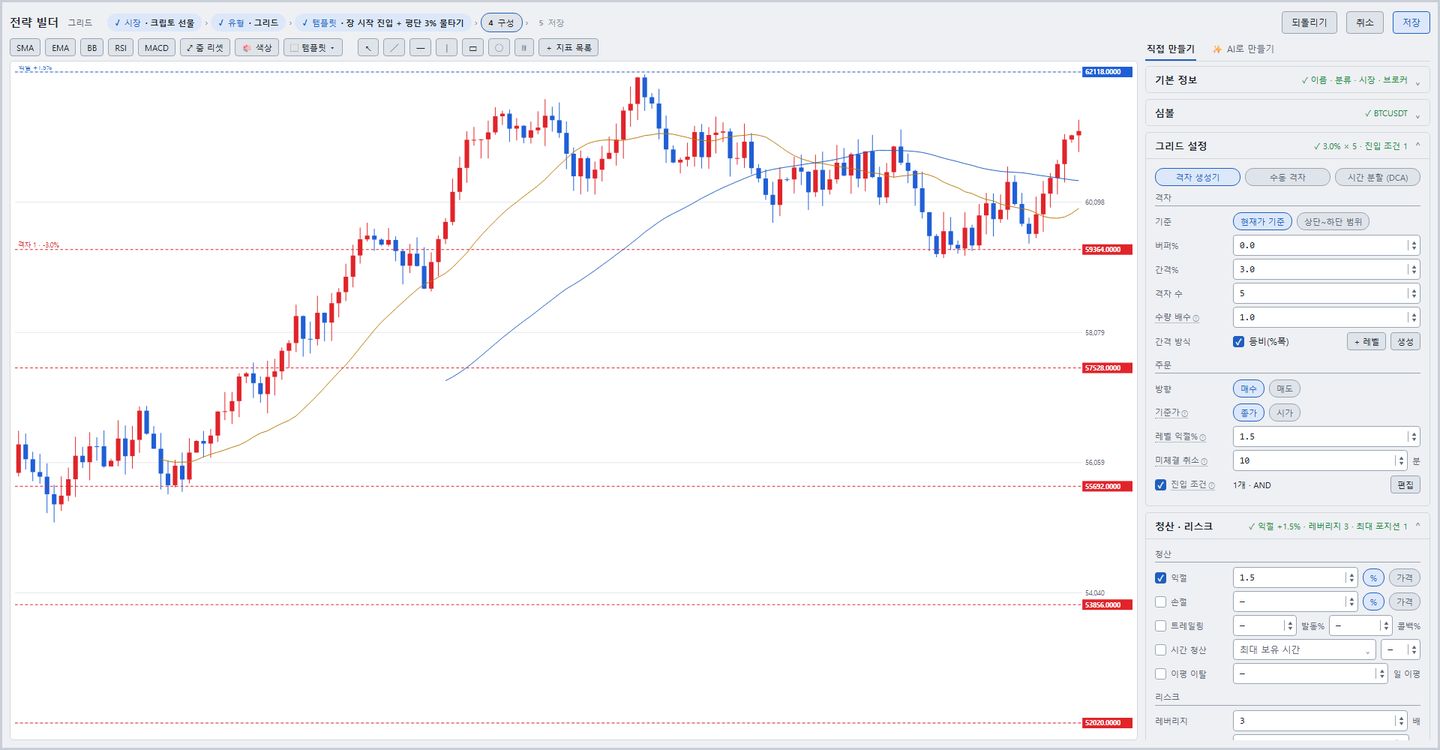Select the 시간 분할 (DCA) tab
Screen dimensions: 1440x750
pos(1378,177)
